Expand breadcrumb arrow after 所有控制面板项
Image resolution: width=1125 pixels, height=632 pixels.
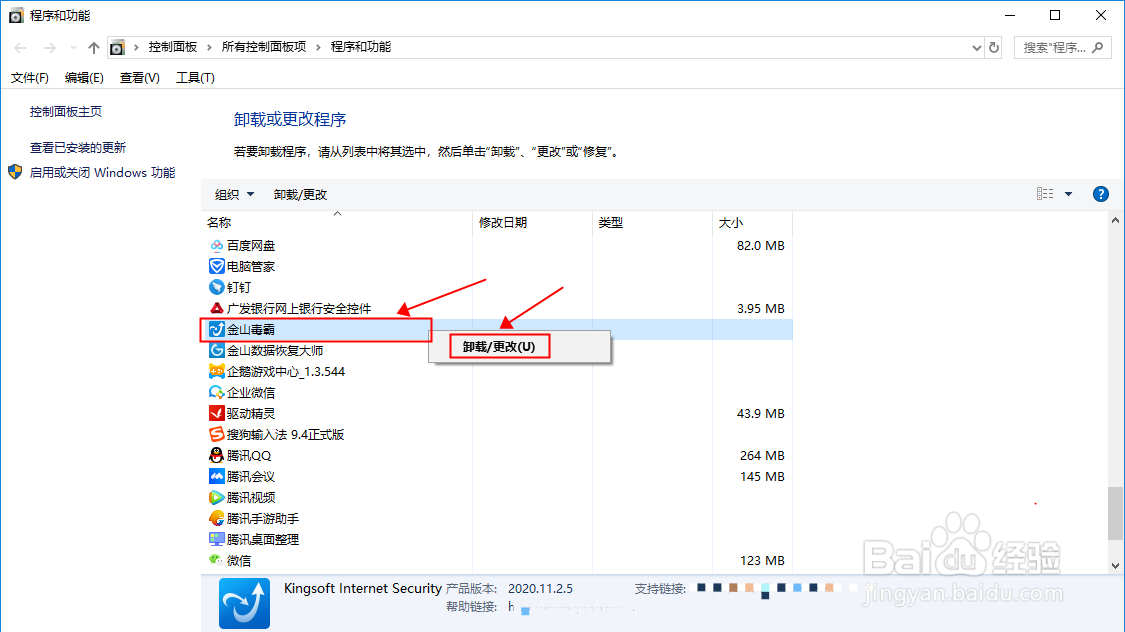click(318, 47)
